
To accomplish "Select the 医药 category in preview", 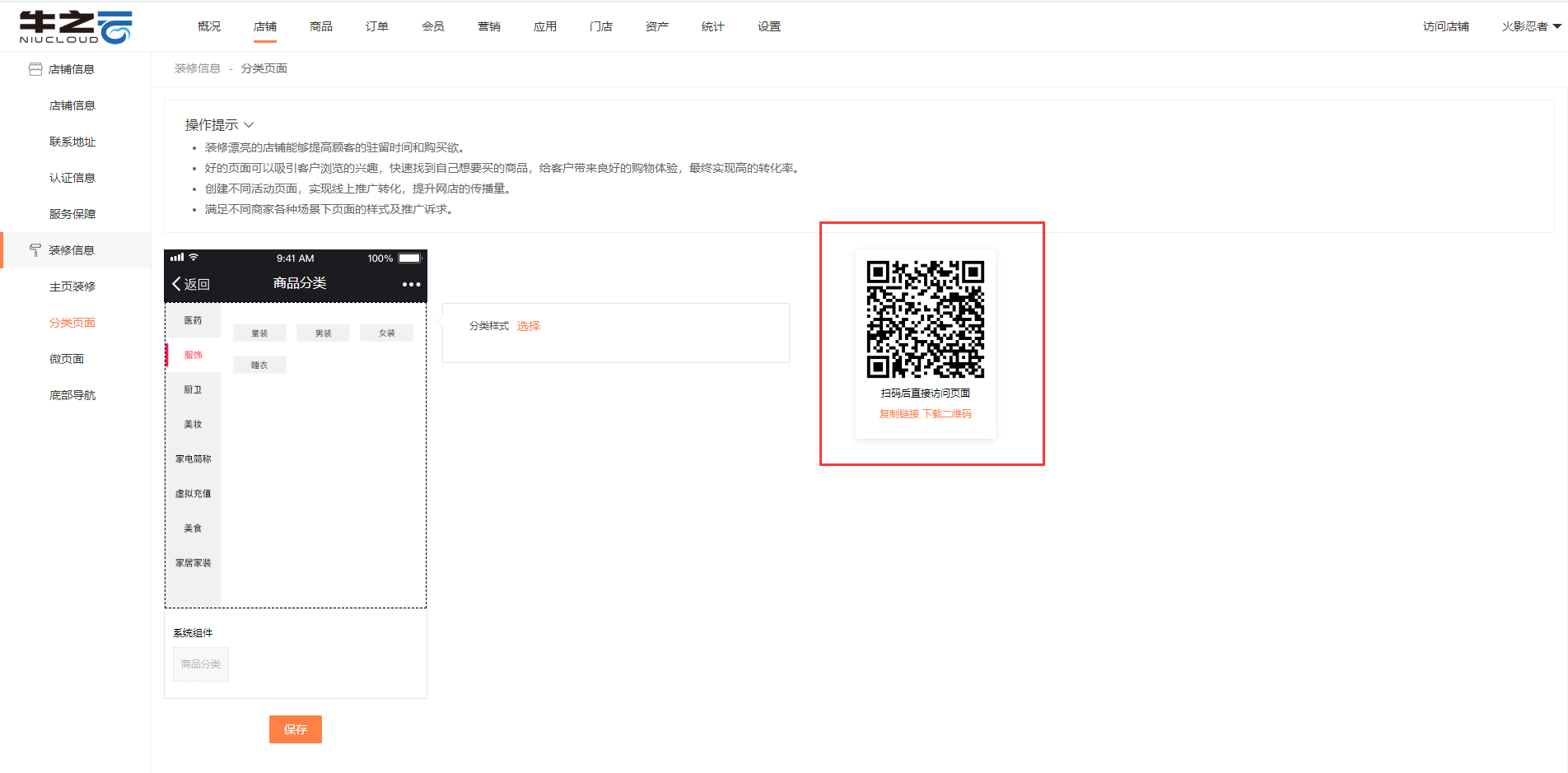I will tap(193, 320).
